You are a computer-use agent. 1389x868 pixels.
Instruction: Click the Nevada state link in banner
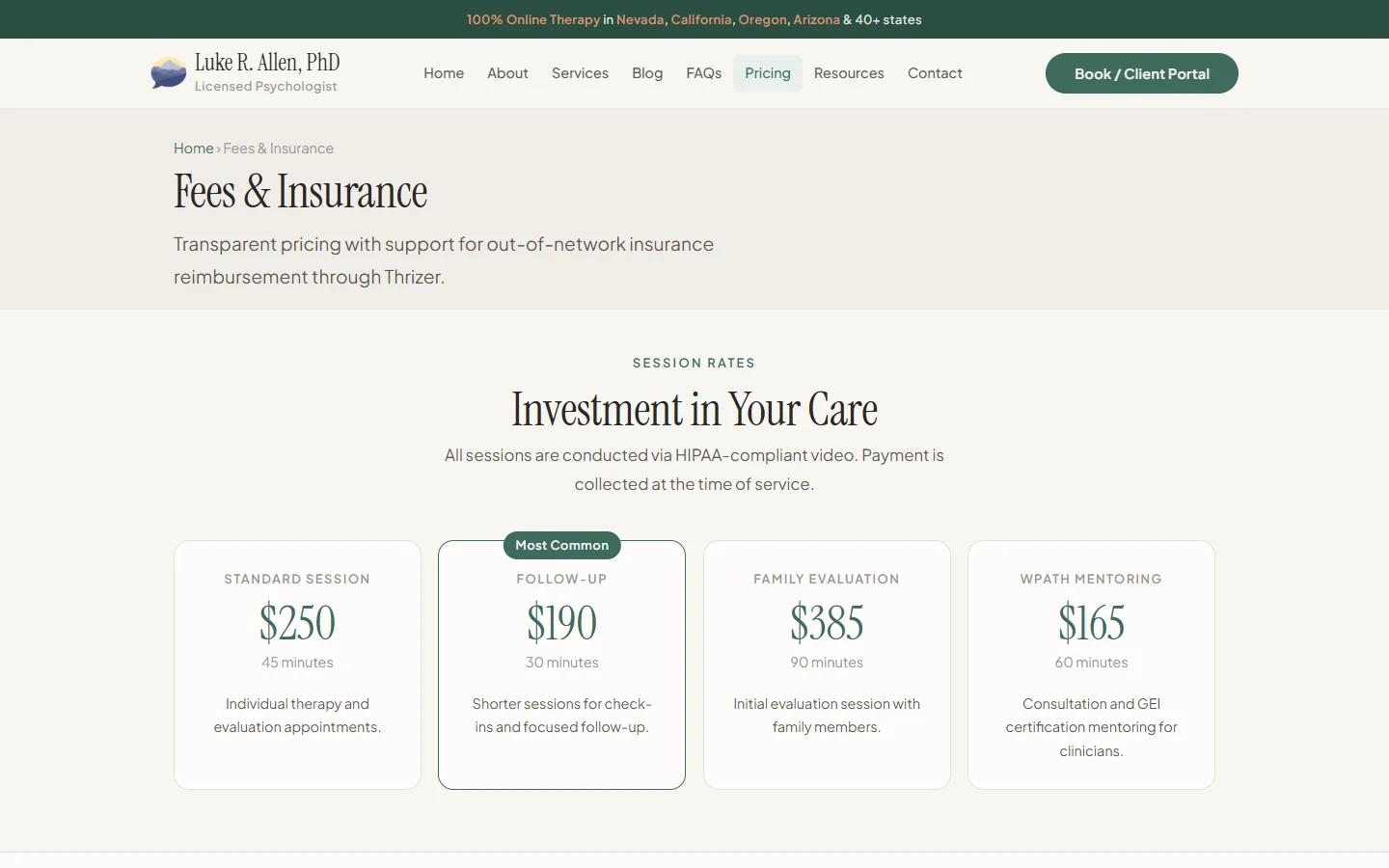(640, 19)
